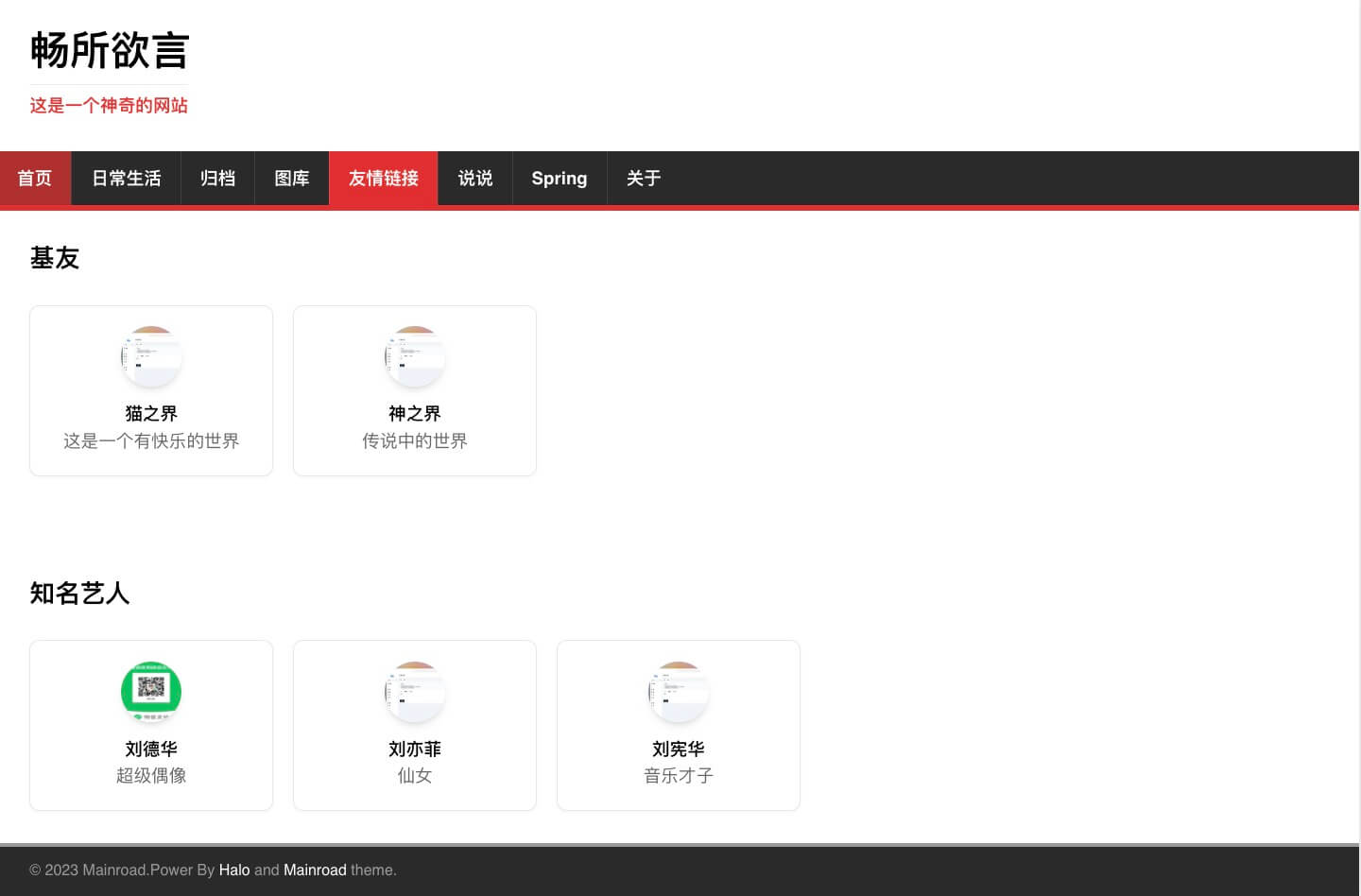Go to the 归档 archive page
Viewport: 1361px width, 896px height.
pyautogui.click(x=217, y=178)
